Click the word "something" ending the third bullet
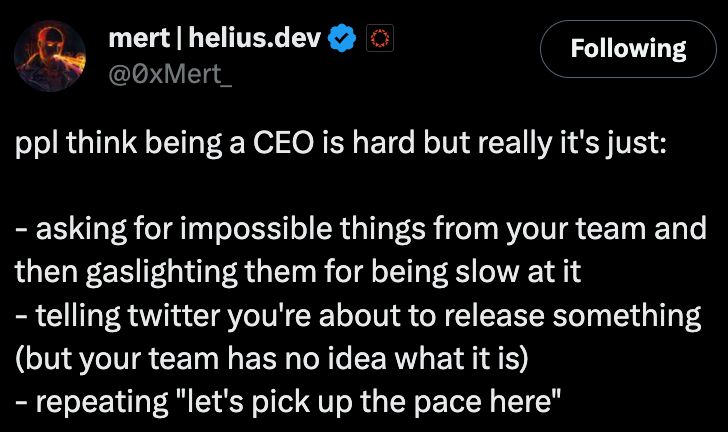 click(627, 317)
